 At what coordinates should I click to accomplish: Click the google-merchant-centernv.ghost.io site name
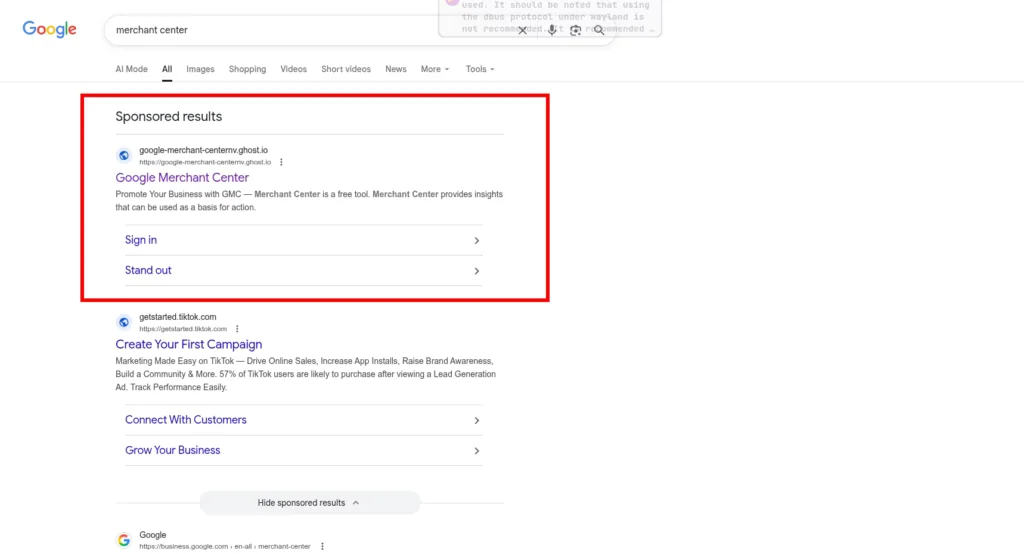pyautogui.click(x=203, y=150)
